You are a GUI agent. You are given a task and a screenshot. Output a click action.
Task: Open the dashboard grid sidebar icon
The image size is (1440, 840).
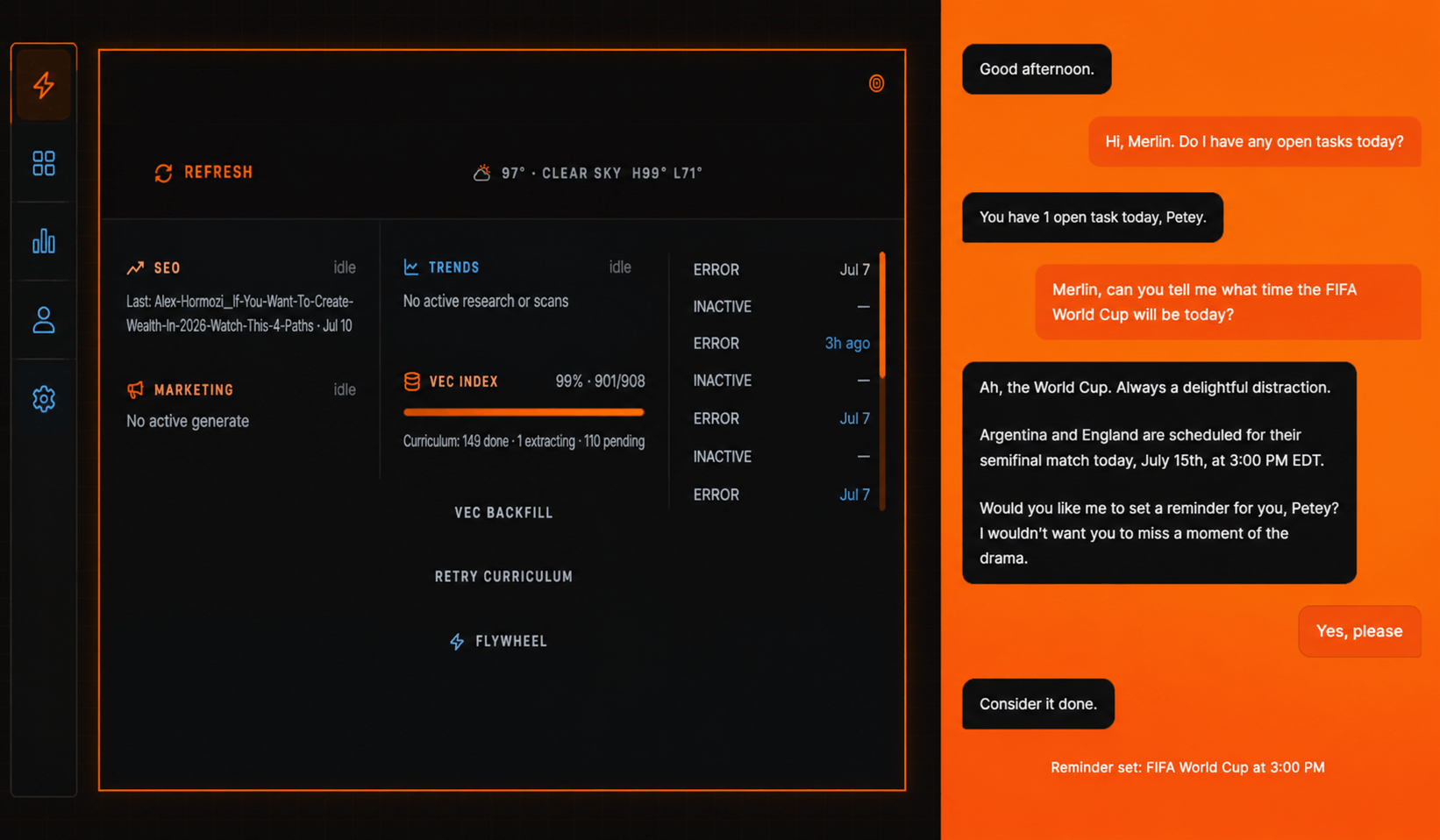(x=44, y=163)
